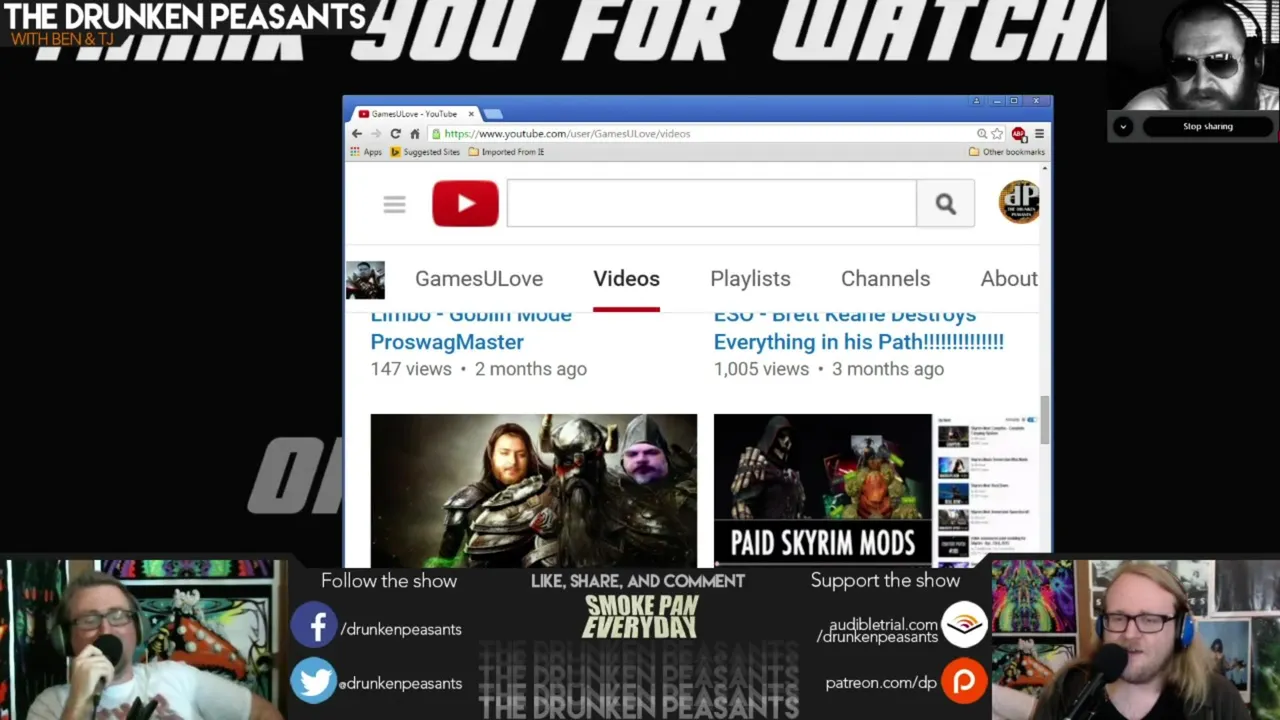Switch to the Videos tab
The height and width of the screenshot is (720, 1280).
click(x=626, y=279)
